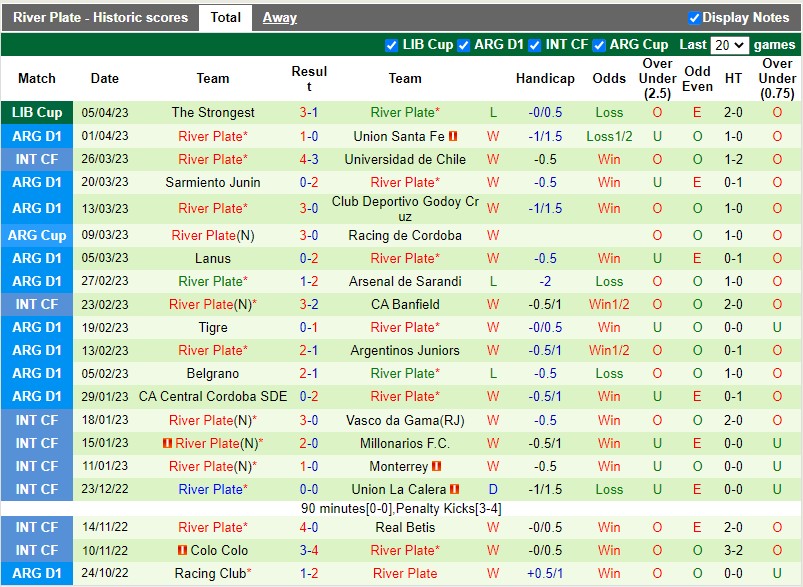This screenshot has width=803, height=587.
Task: Click red card icon beside Union La Calera
Action: pyautogui.click(x=454, y=489)
